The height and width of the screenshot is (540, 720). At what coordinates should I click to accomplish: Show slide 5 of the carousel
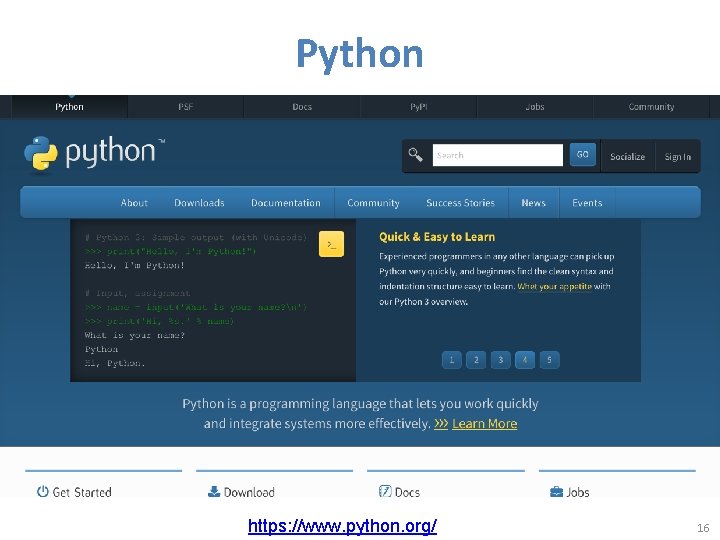pos(549,360)
